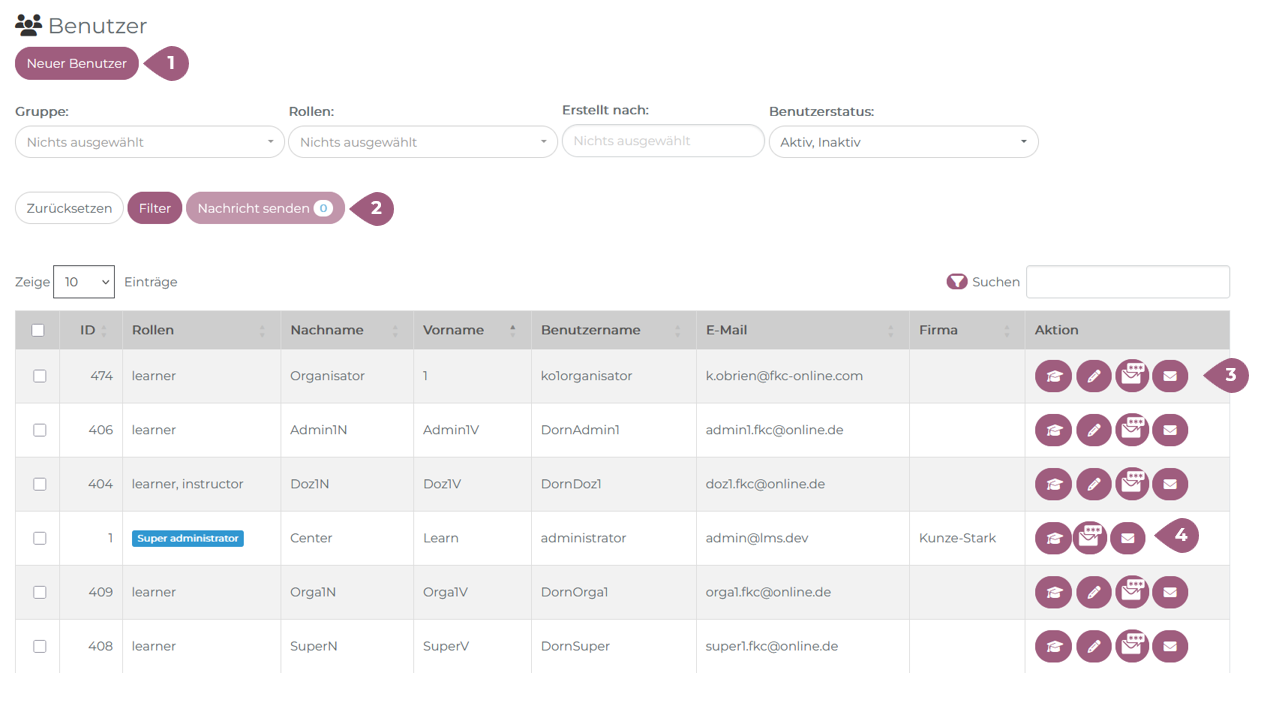Open the Gruppe dropdown

150,142
